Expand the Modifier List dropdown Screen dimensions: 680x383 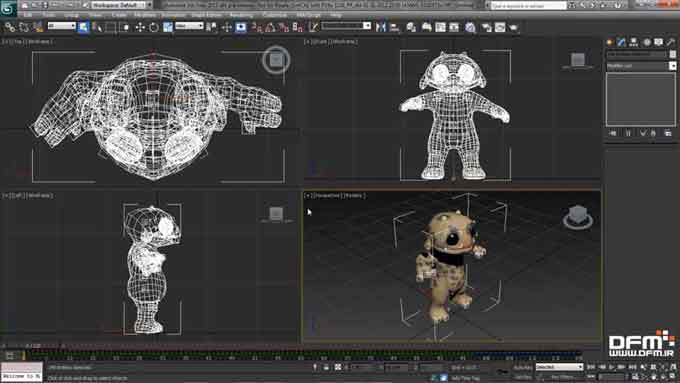click(641, 66)
